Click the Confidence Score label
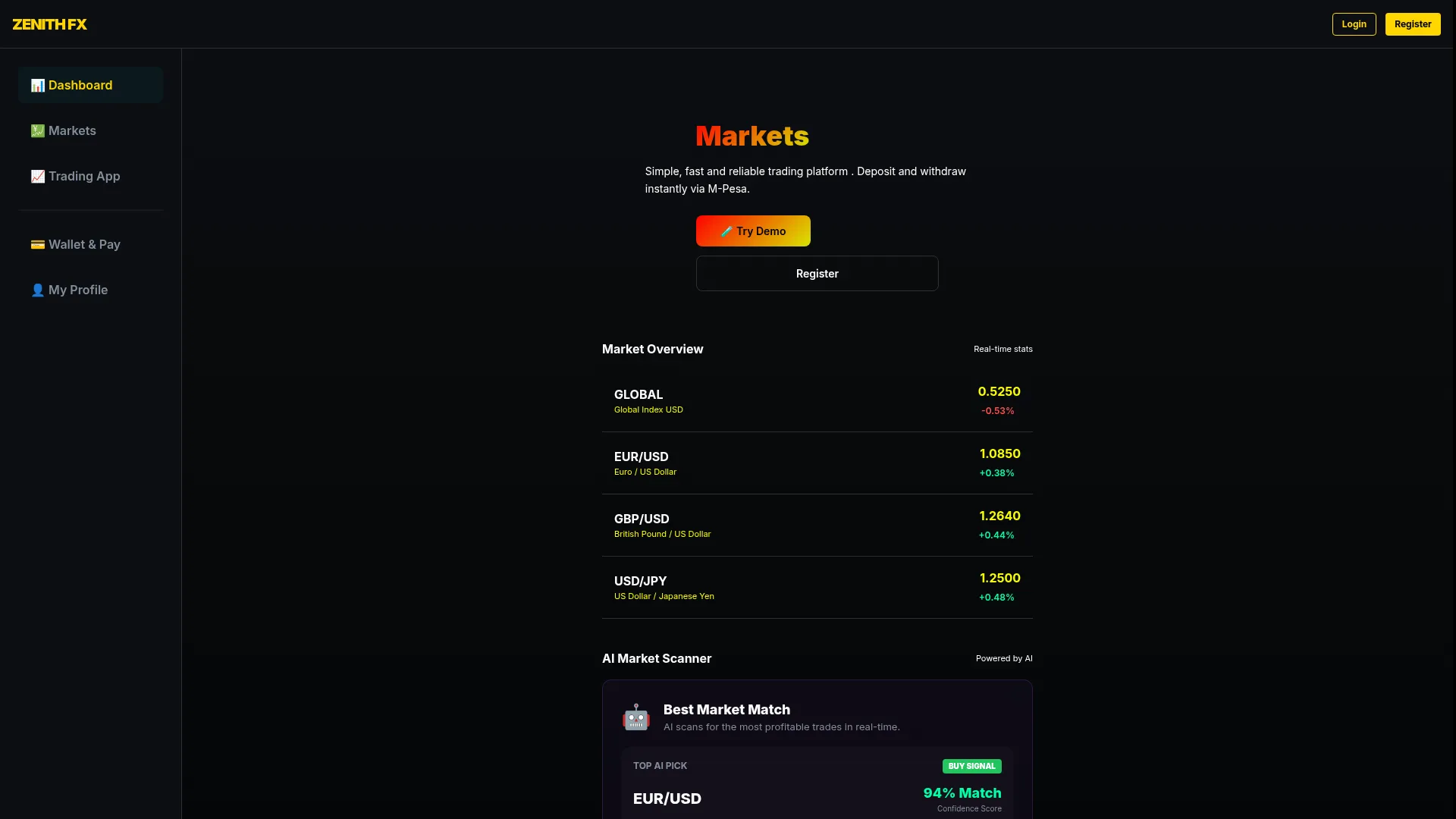 (x=969, y=809)
